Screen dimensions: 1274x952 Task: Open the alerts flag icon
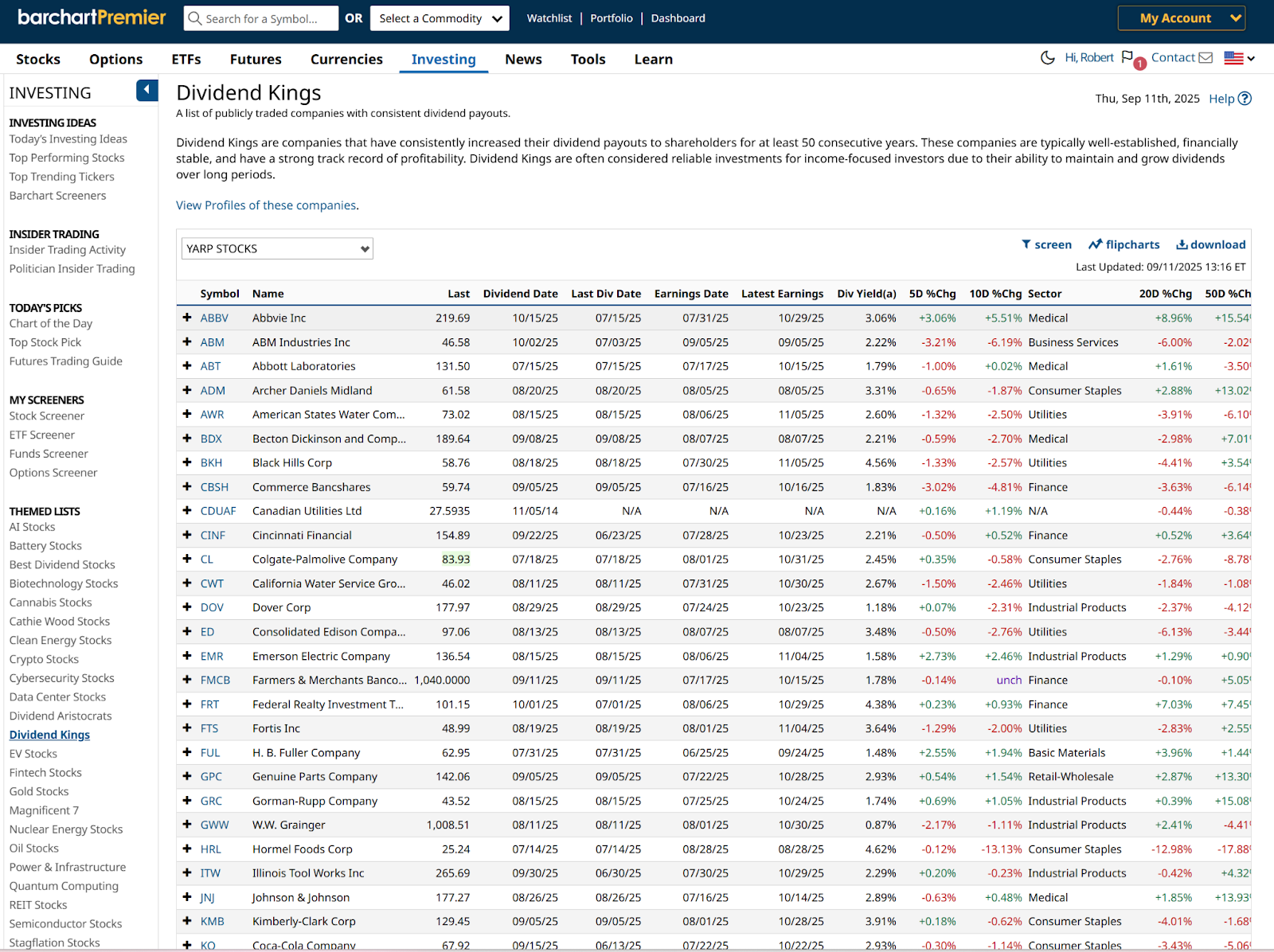pos(1127,58)
